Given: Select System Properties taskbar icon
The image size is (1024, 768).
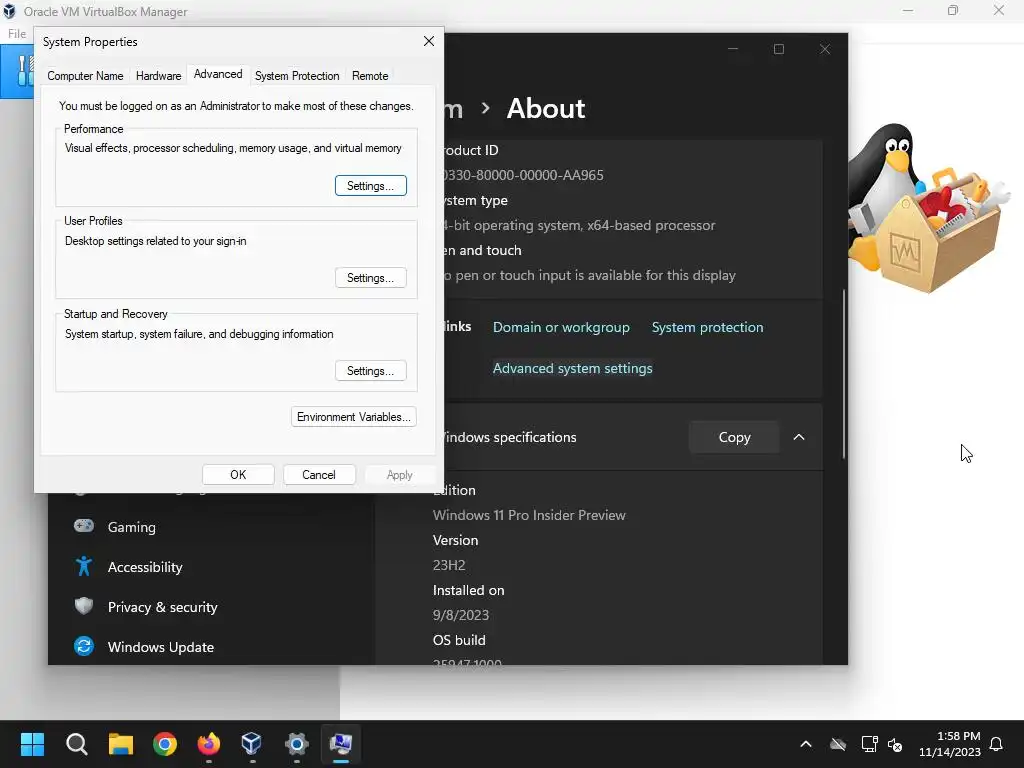Looking at the screenshot, I should click(x=341, y=744).
